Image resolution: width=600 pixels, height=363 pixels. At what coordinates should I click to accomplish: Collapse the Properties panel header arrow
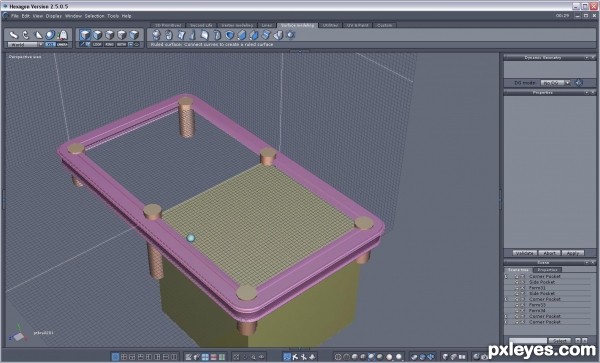pyautogui.click(x=587, y=93)
